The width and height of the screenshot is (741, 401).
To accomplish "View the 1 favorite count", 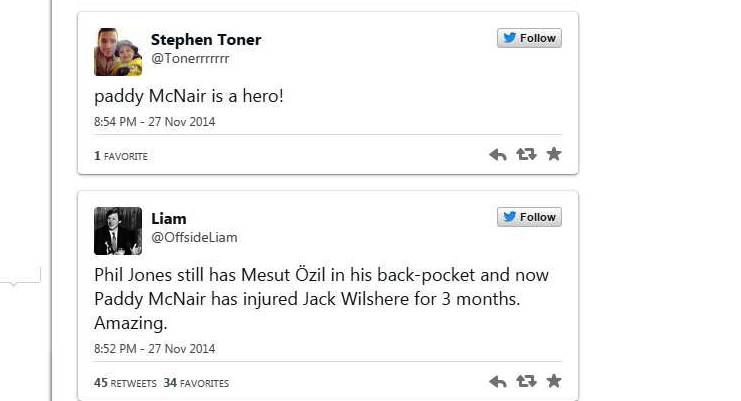I will 121,156.
